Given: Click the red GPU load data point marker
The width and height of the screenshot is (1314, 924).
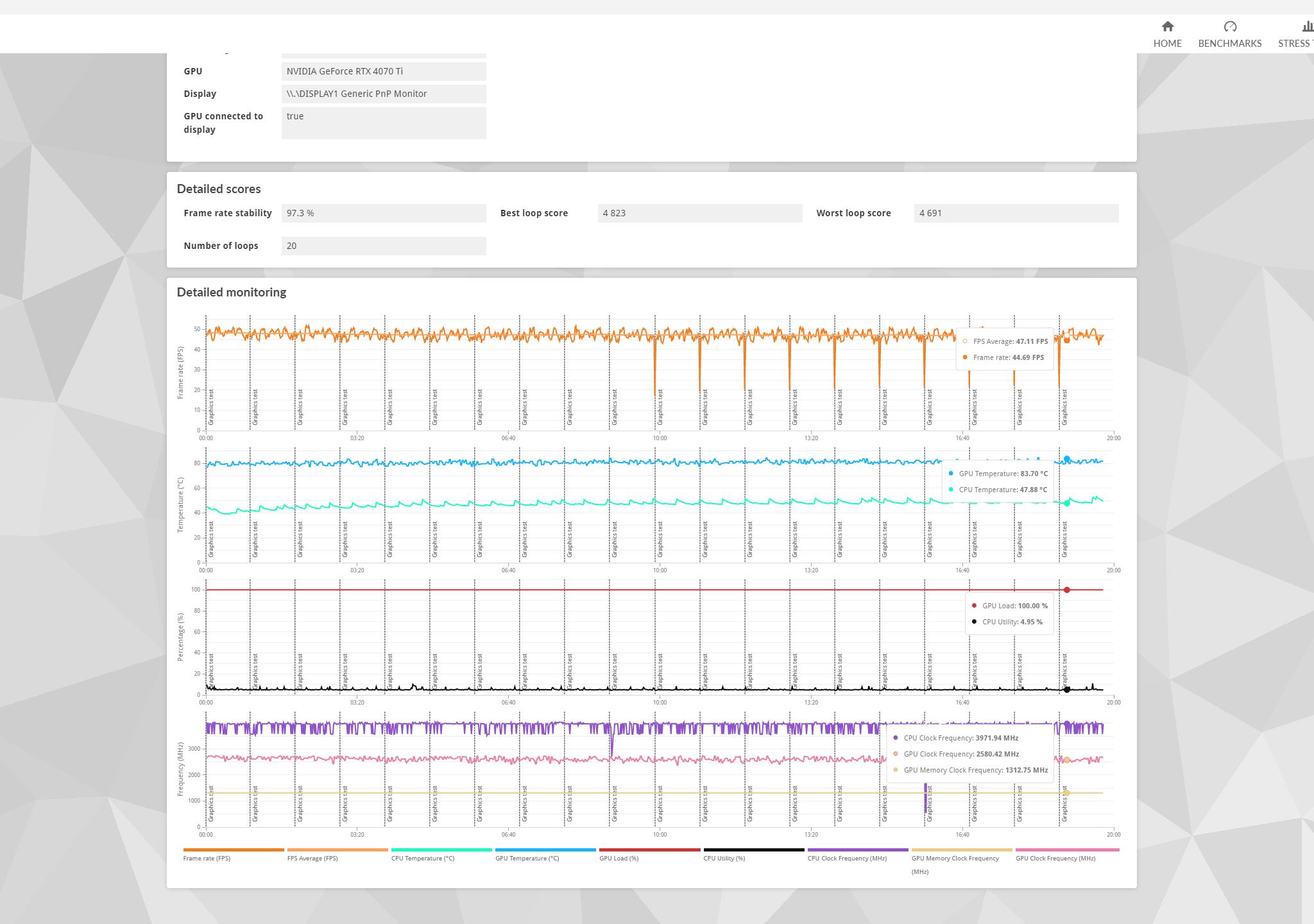Looking at the screenshot, I should tap(1067, 590).
